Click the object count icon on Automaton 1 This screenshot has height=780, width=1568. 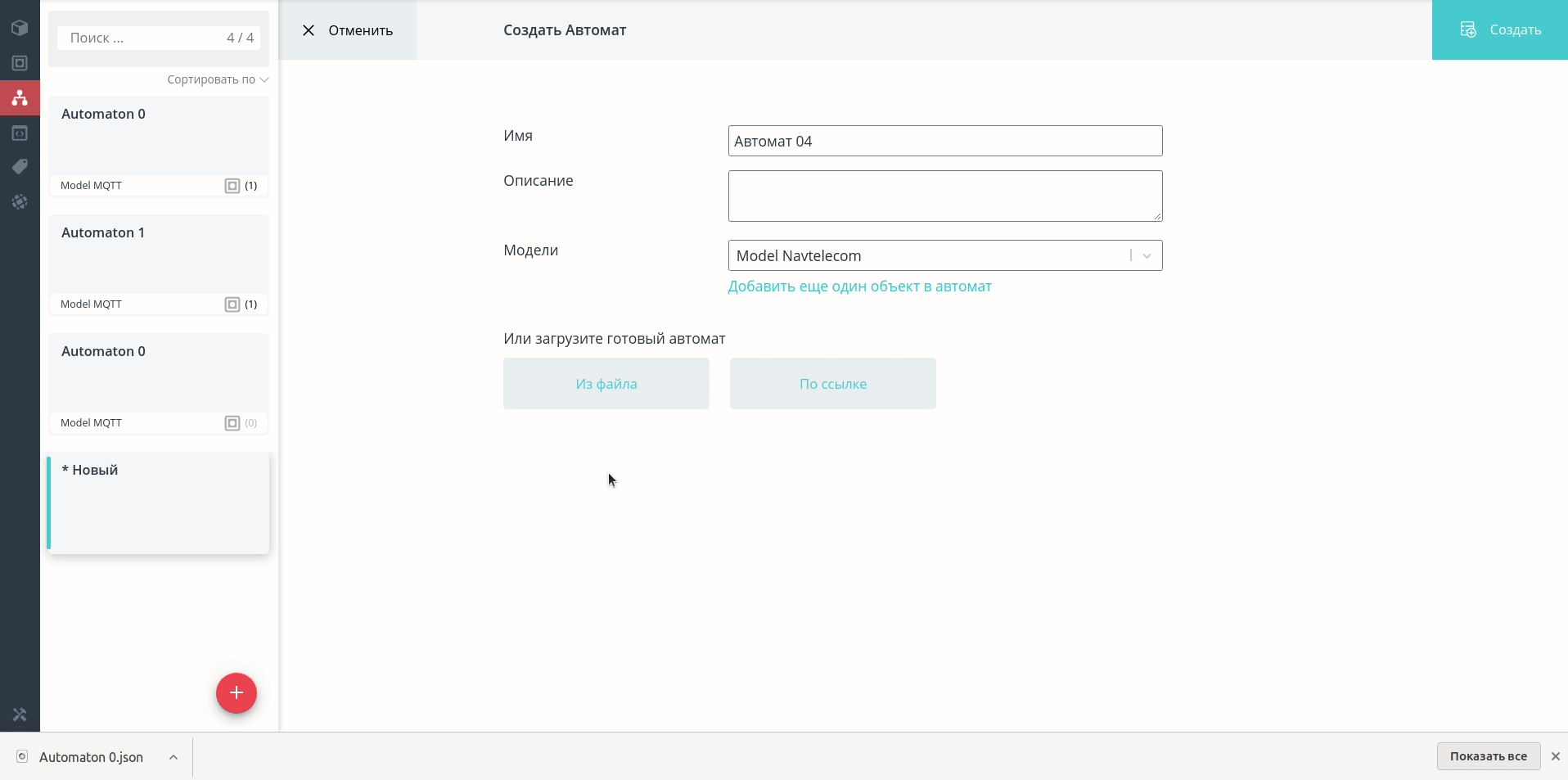pos(232,304)
